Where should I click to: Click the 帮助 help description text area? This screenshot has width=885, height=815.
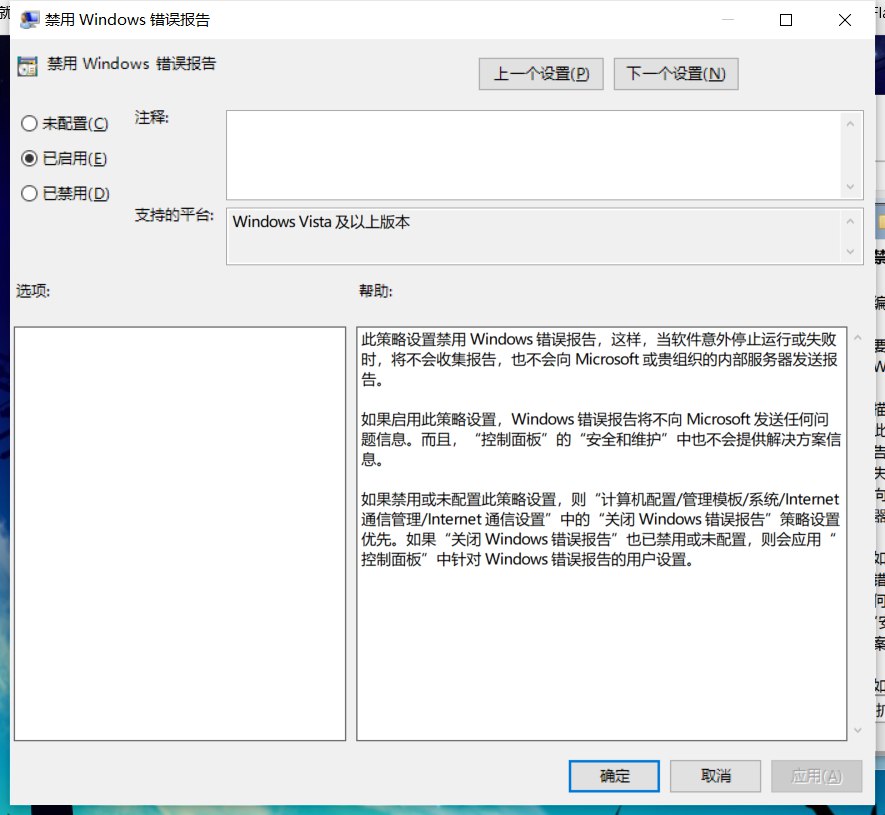(x=601, y=533)
